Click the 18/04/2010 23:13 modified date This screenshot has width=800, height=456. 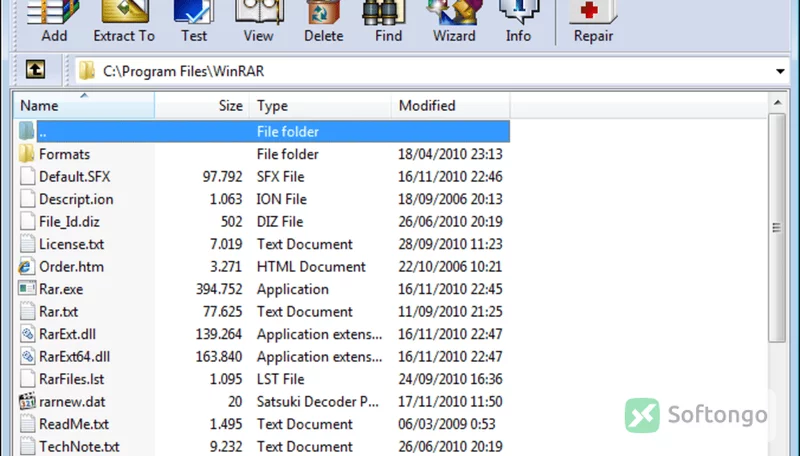coord(450,154)
